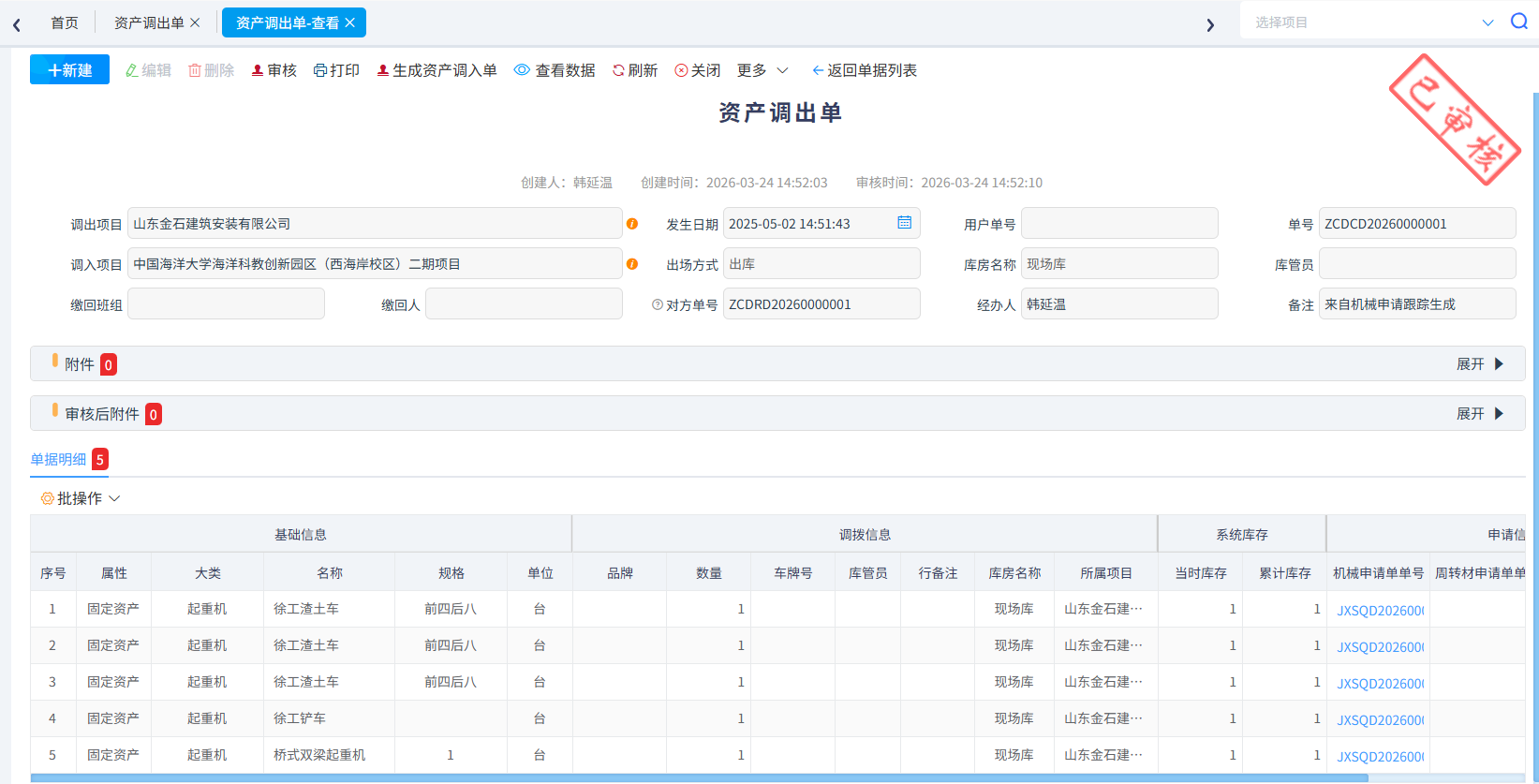Open 查看数据 view
The height and width of the screenshot is (784, 1539).
point(555,70)
